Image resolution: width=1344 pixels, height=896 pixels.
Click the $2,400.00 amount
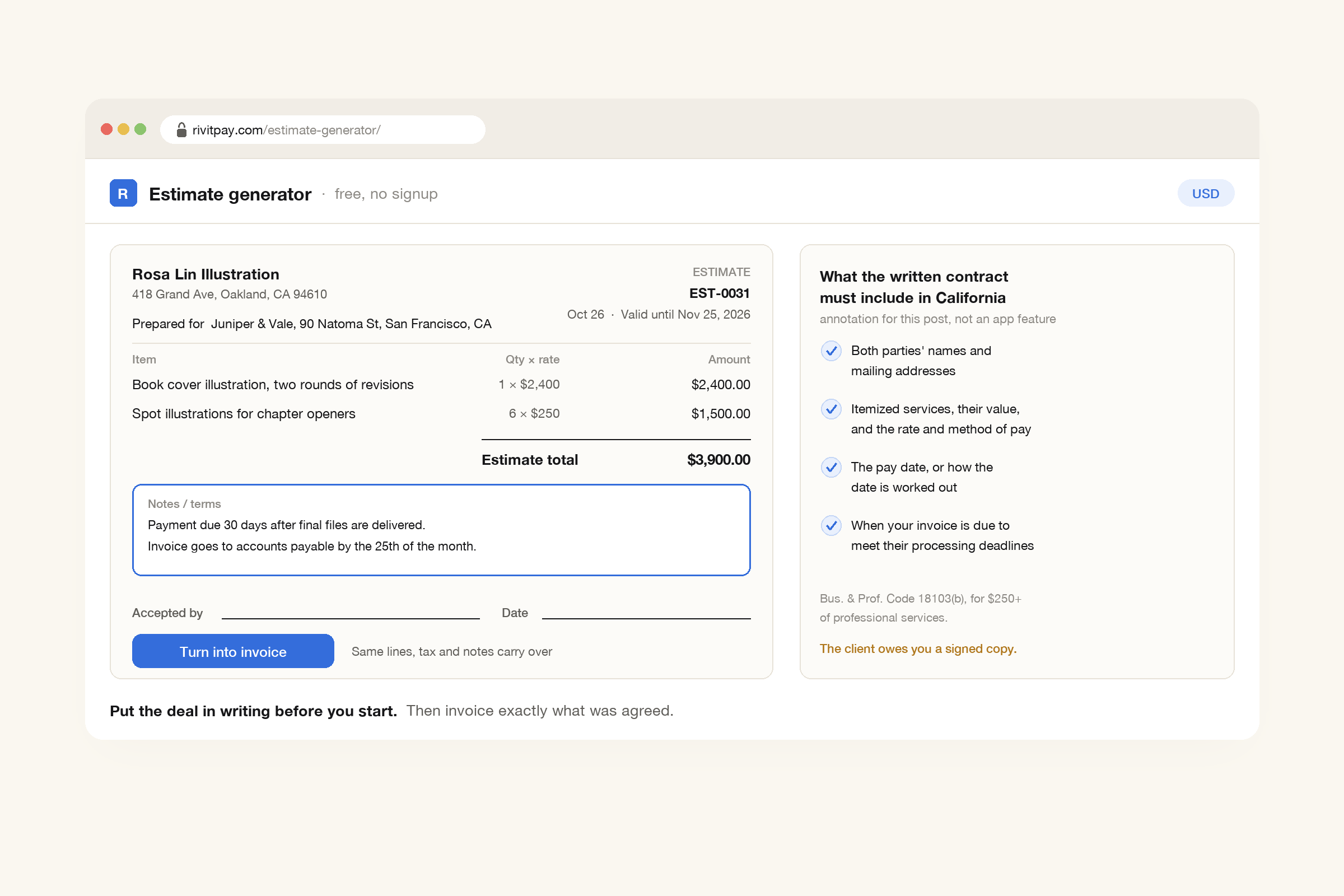click(x=721, y=385)
